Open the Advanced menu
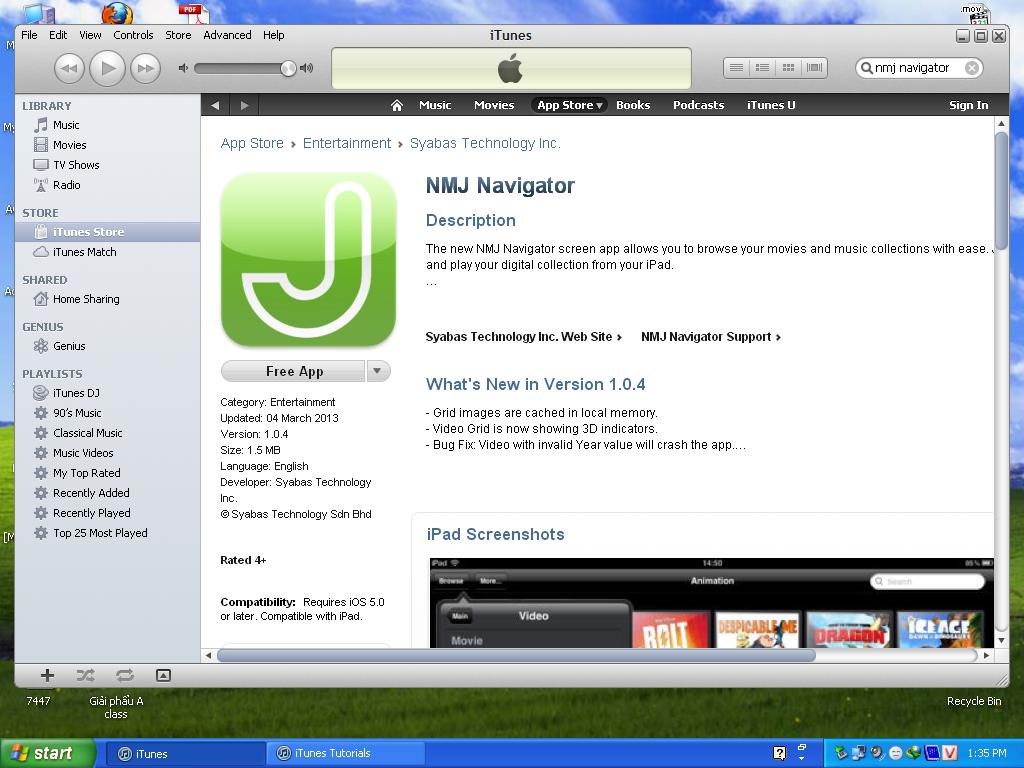1024x768 pixels. (x=227, y=35)
